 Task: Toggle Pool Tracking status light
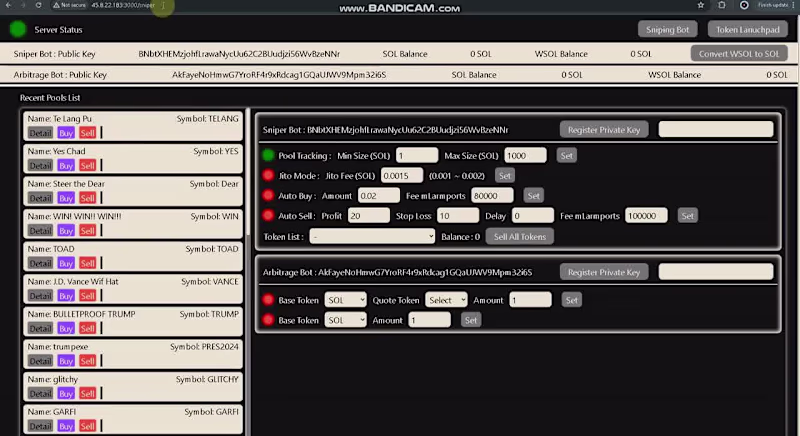tap(268, 155)
